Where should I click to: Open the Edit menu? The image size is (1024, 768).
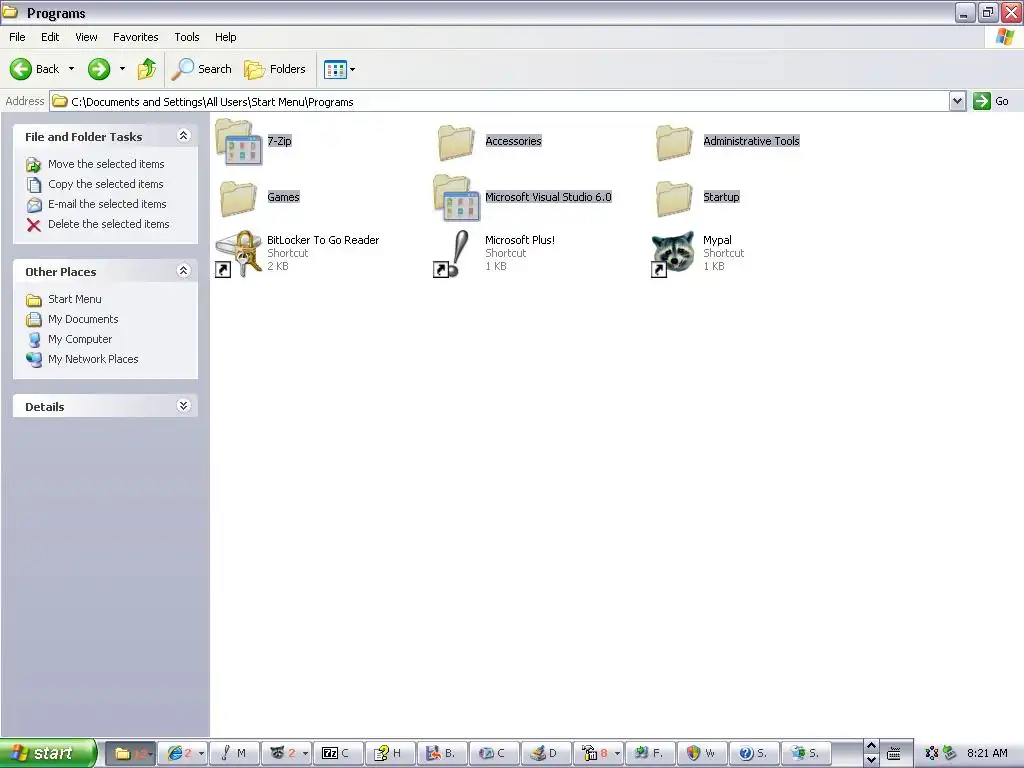click(50, 37)
